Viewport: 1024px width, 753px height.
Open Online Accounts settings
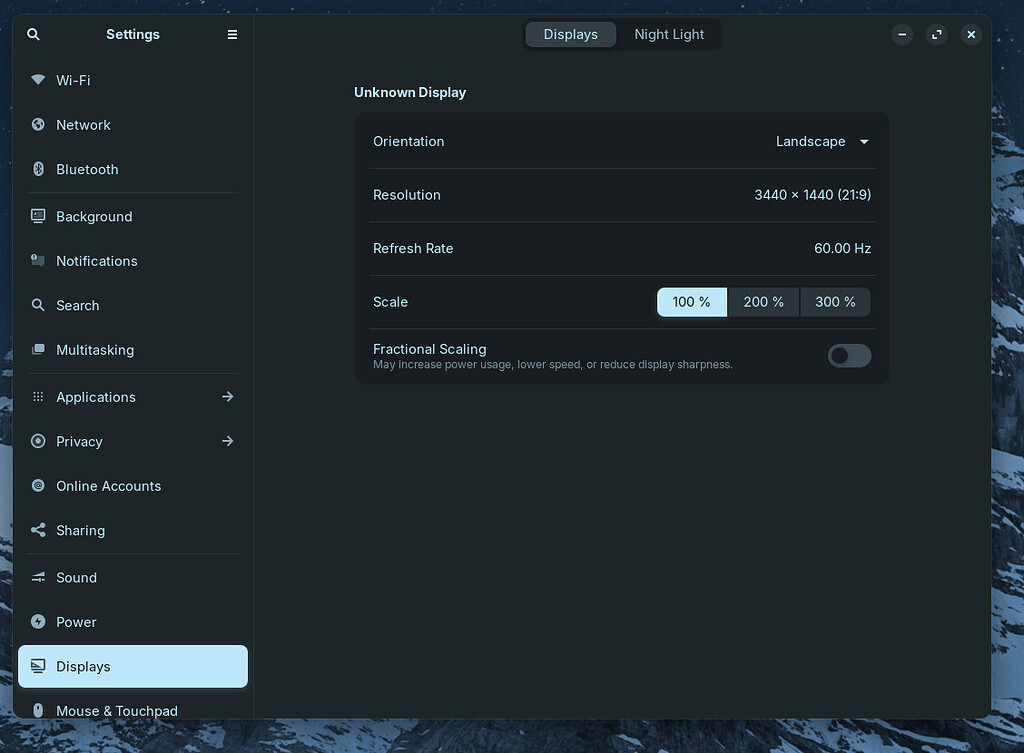[x=133, y=485]
